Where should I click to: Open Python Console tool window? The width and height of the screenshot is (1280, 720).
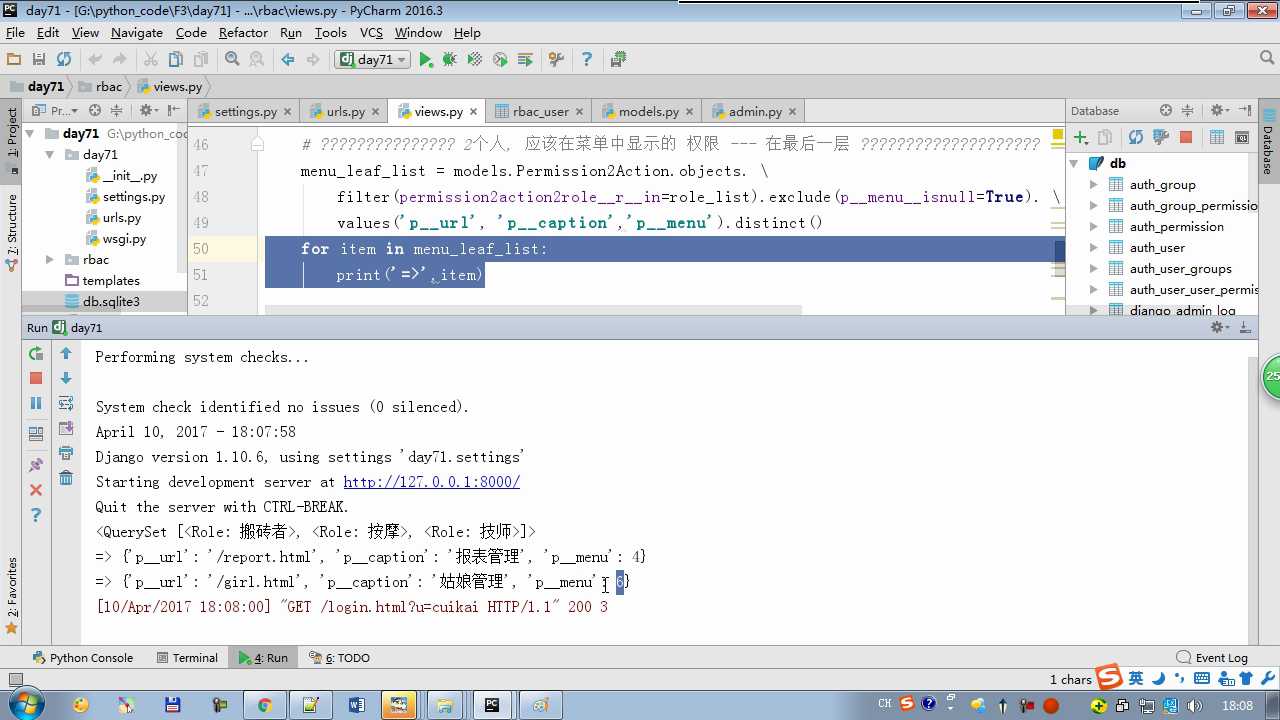(82, 657)
